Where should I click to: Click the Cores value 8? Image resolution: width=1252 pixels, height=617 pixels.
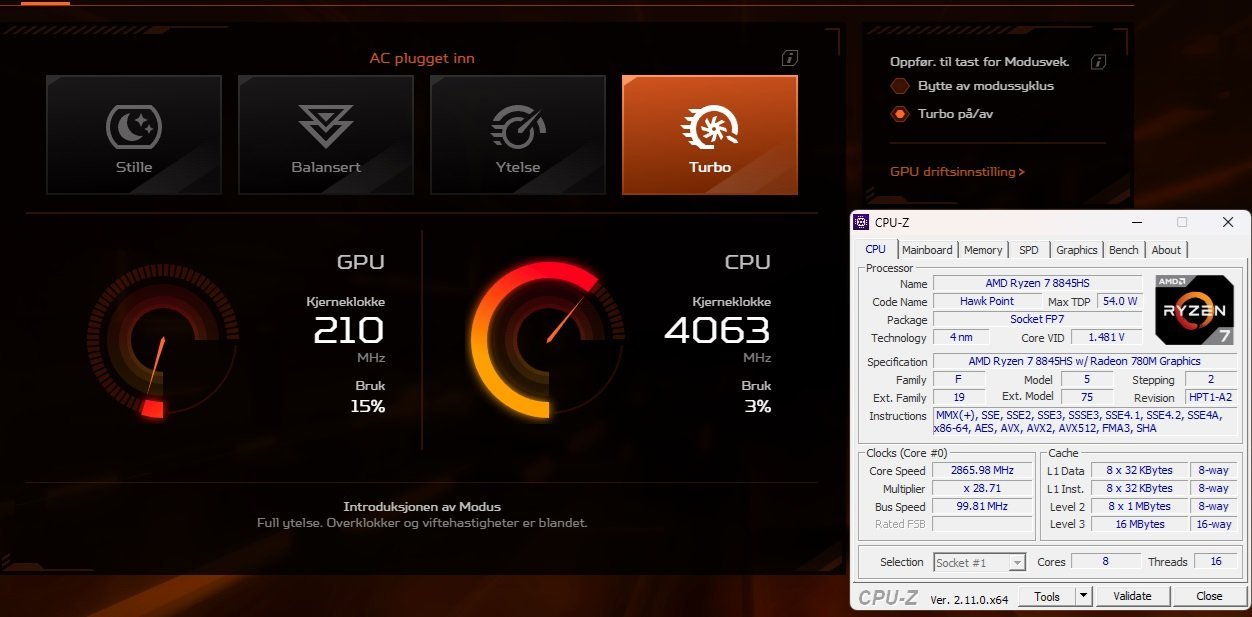(1105, 562)
